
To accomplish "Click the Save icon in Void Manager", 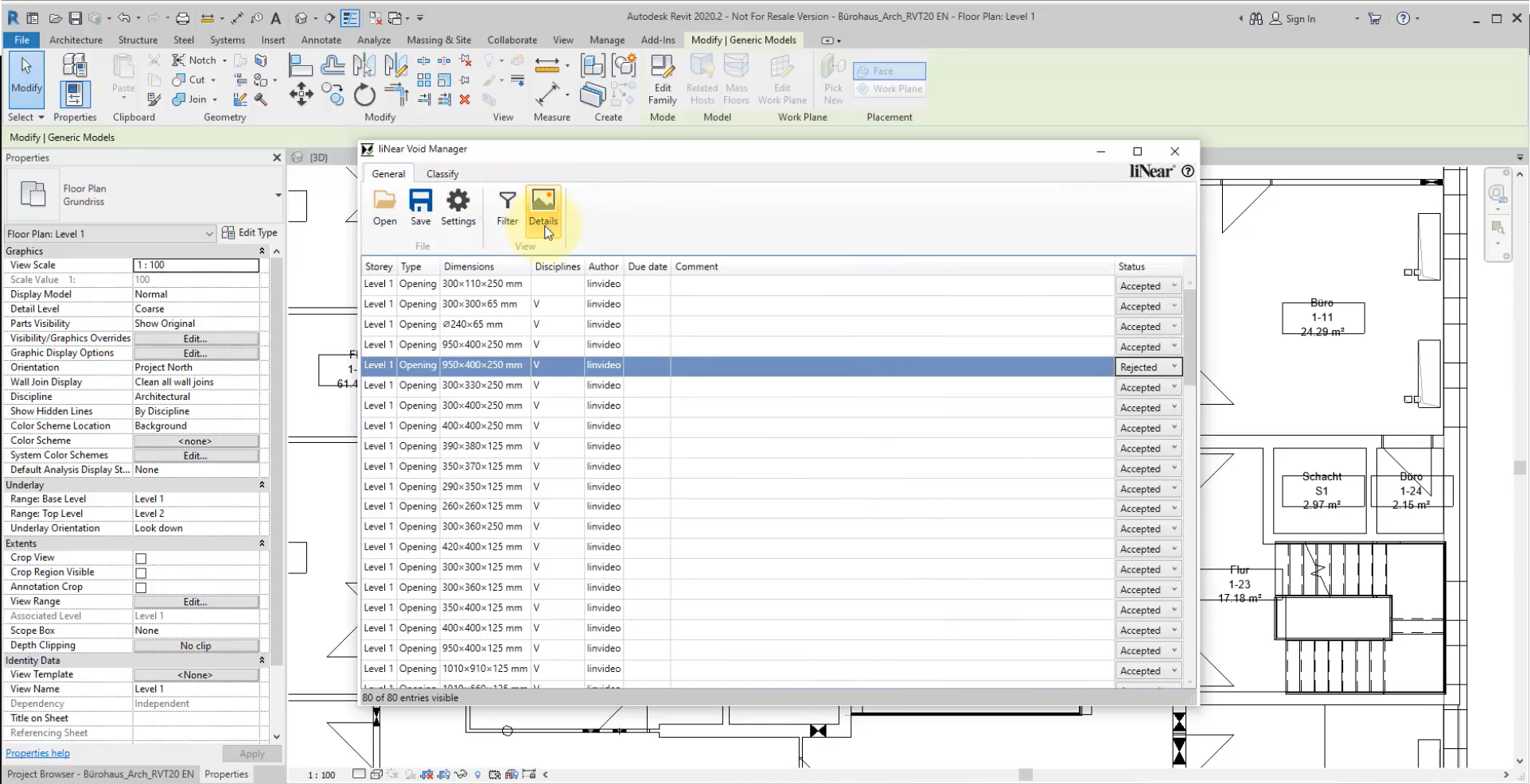I will [420, 208].
